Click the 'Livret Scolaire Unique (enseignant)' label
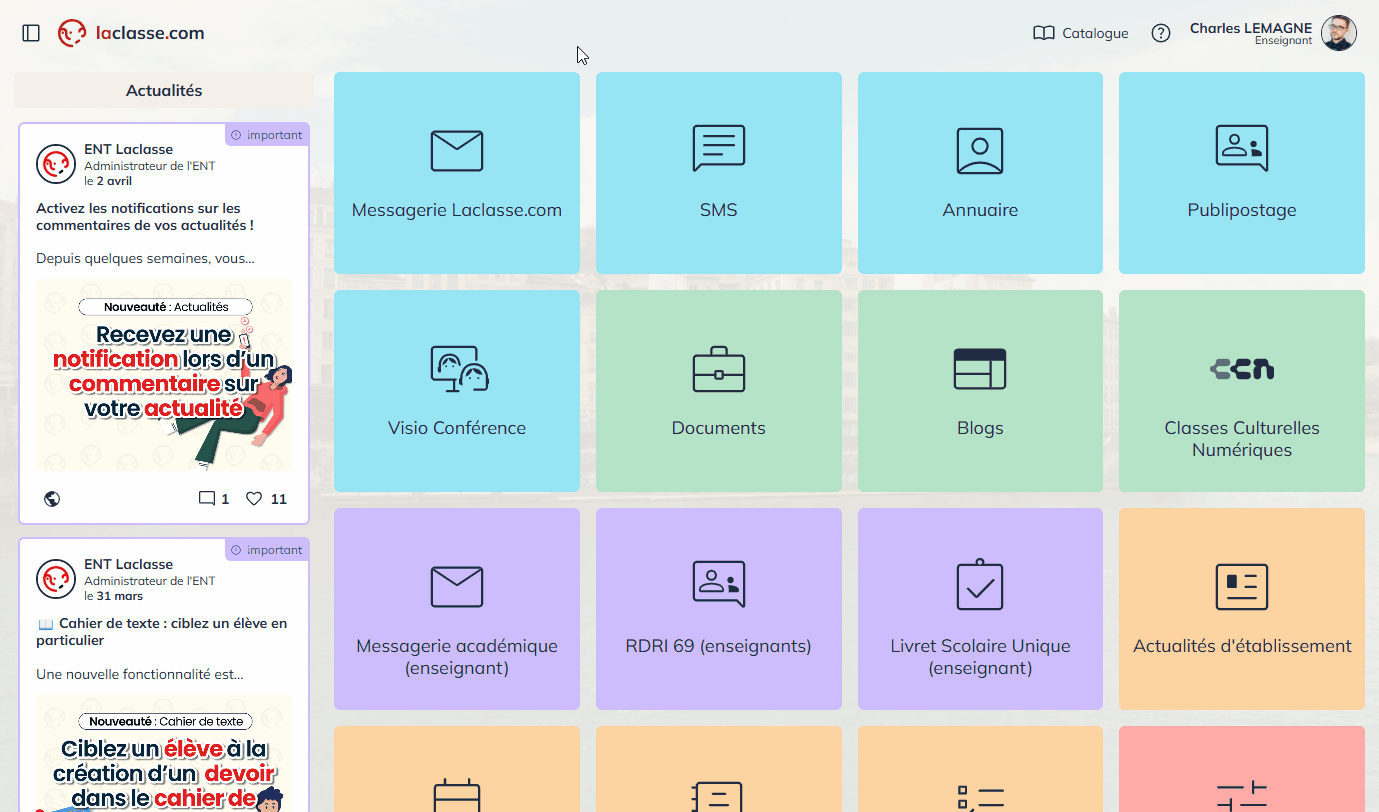The height and width of the screenshot is (812, 1379). (980, 657)
